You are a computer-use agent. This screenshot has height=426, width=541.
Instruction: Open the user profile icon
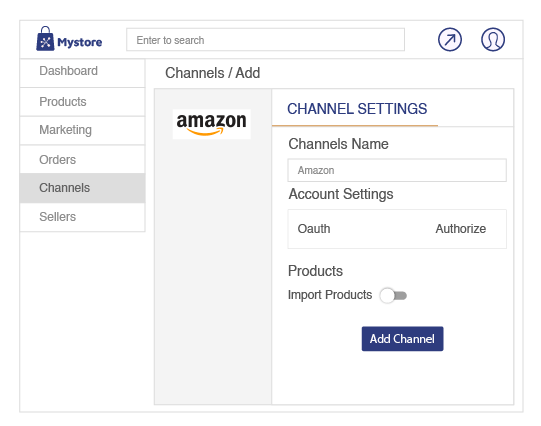pos(493,40)
